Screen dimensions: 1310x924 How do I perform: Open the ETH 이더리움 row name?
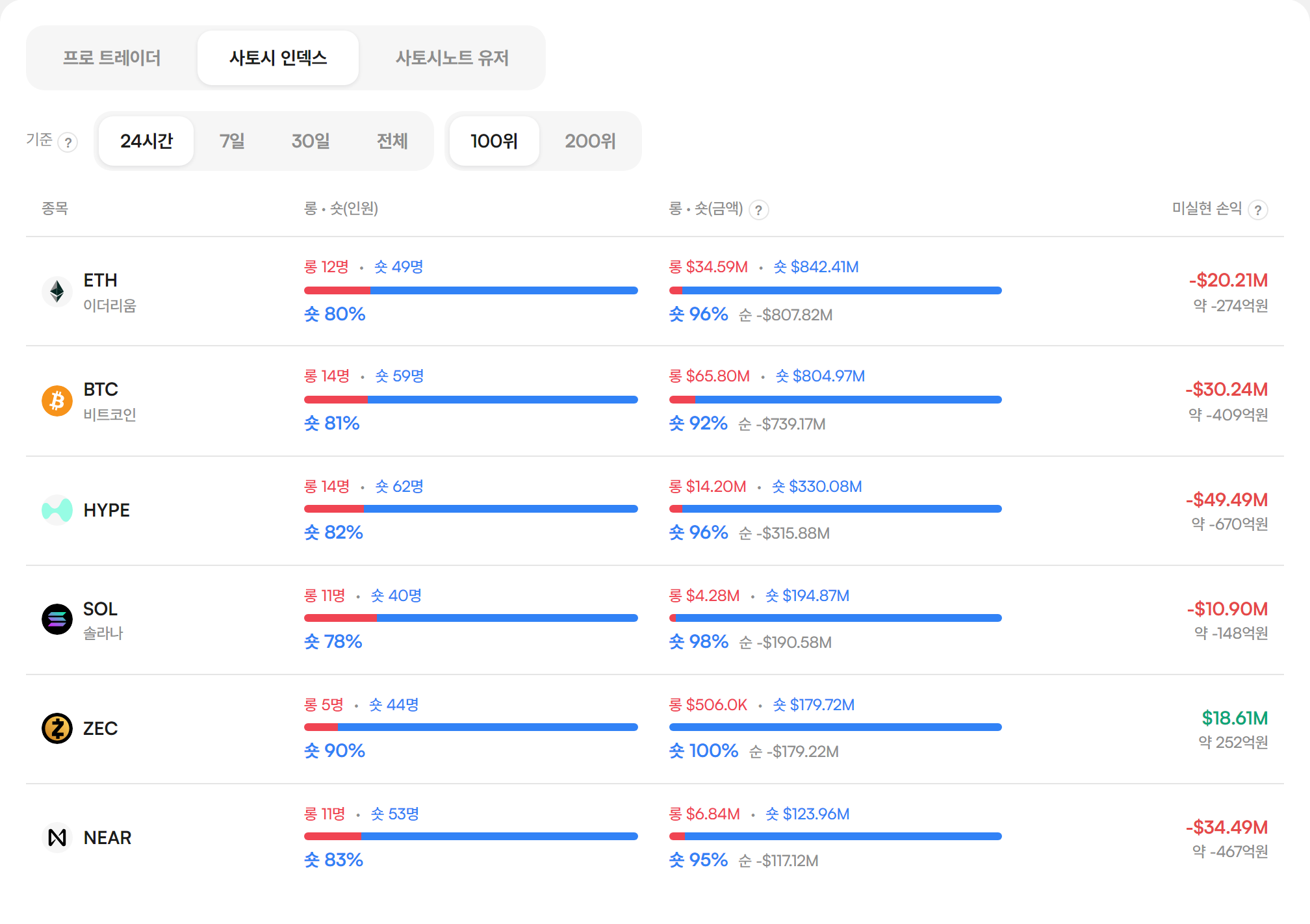[110, 292]
